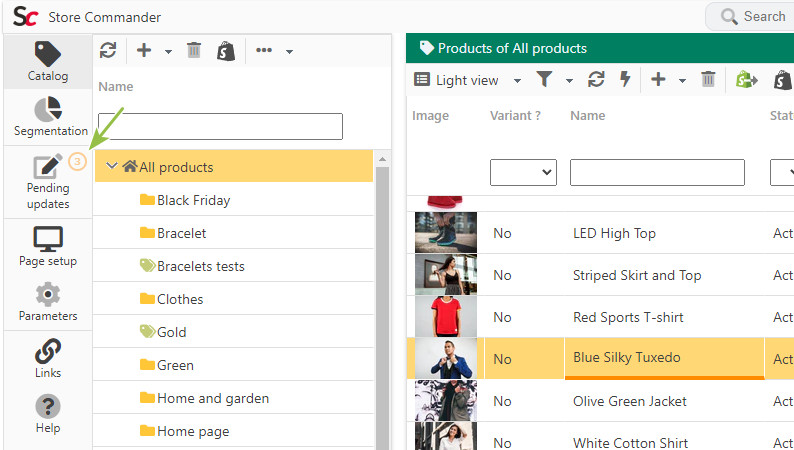Viewport: 794px width, 450px height.
Task: Click the category tree scrollbar
Action: (382, 304)
